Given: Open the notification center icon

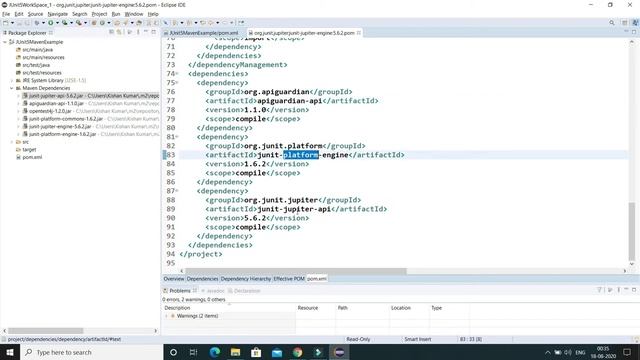Looking at the screenshot, I should point(627,352).
